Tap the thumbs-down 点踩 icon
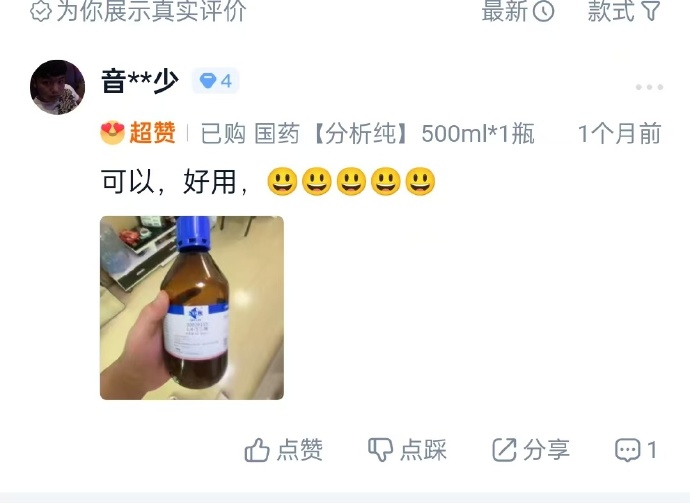This screenshot has width=690, height=503. 380,450
